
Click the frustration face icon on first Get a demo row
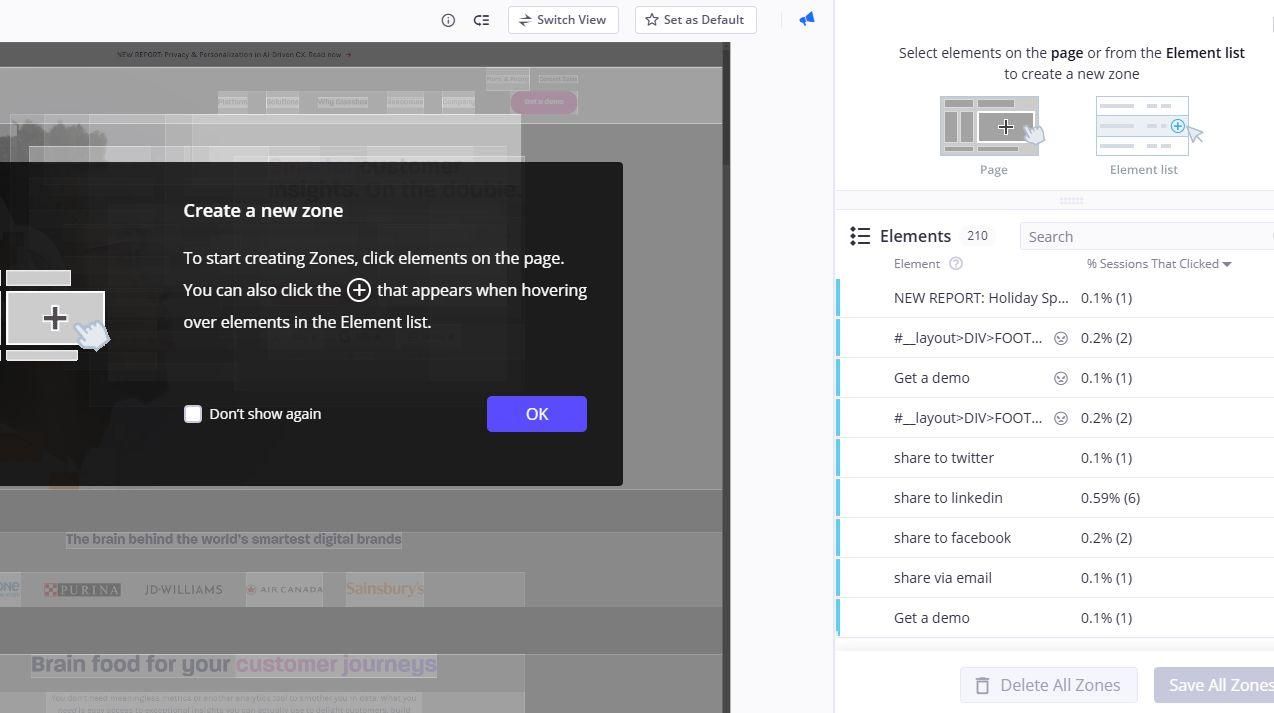click(x=1061, y=378)
